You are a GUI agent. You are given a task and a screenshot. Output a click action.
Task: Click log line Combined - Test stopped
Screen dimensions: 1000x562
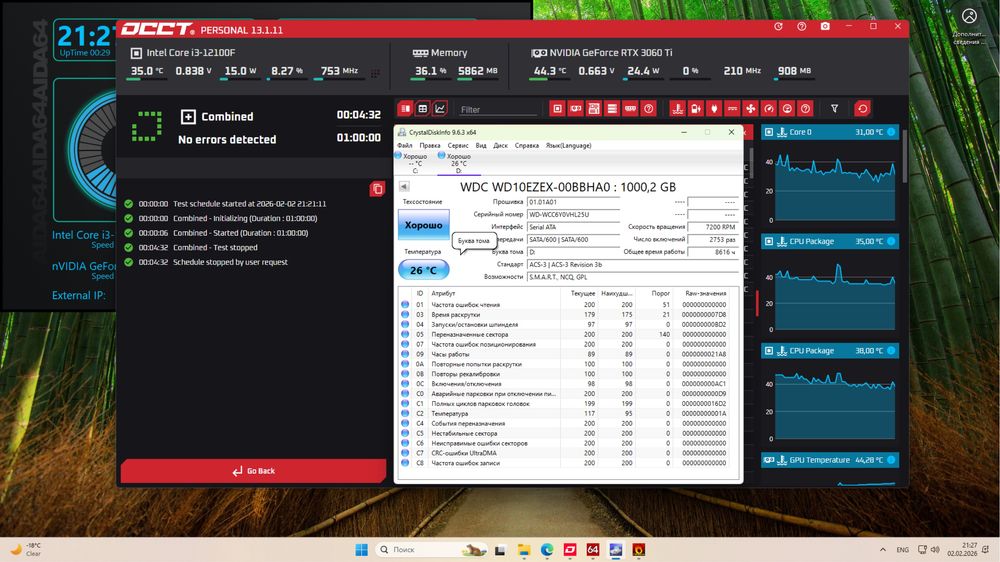[215, 248]
